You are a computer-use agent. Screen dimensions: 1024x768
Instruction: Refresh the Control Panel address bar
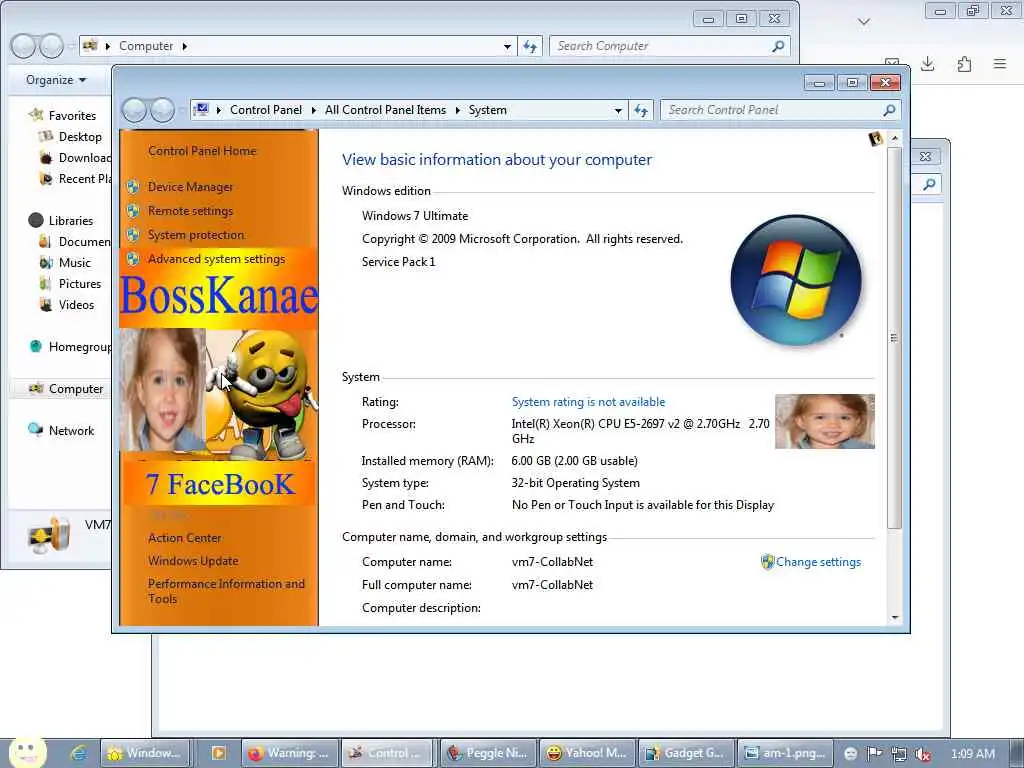[641, 110]
